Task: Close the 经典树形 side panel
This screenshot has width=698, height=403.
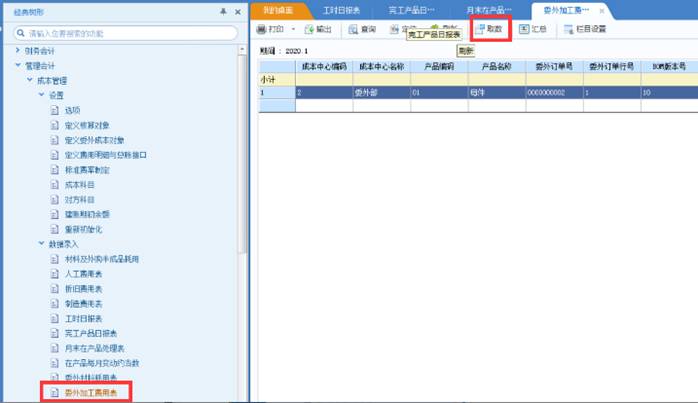Action: click(237, 11)
